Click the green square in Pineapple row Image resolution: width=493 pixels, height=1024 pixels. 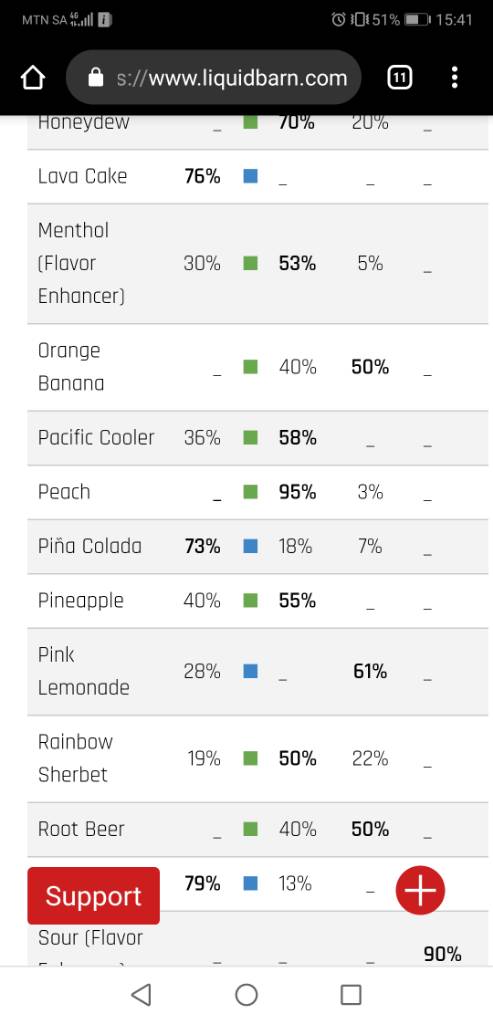251,601
